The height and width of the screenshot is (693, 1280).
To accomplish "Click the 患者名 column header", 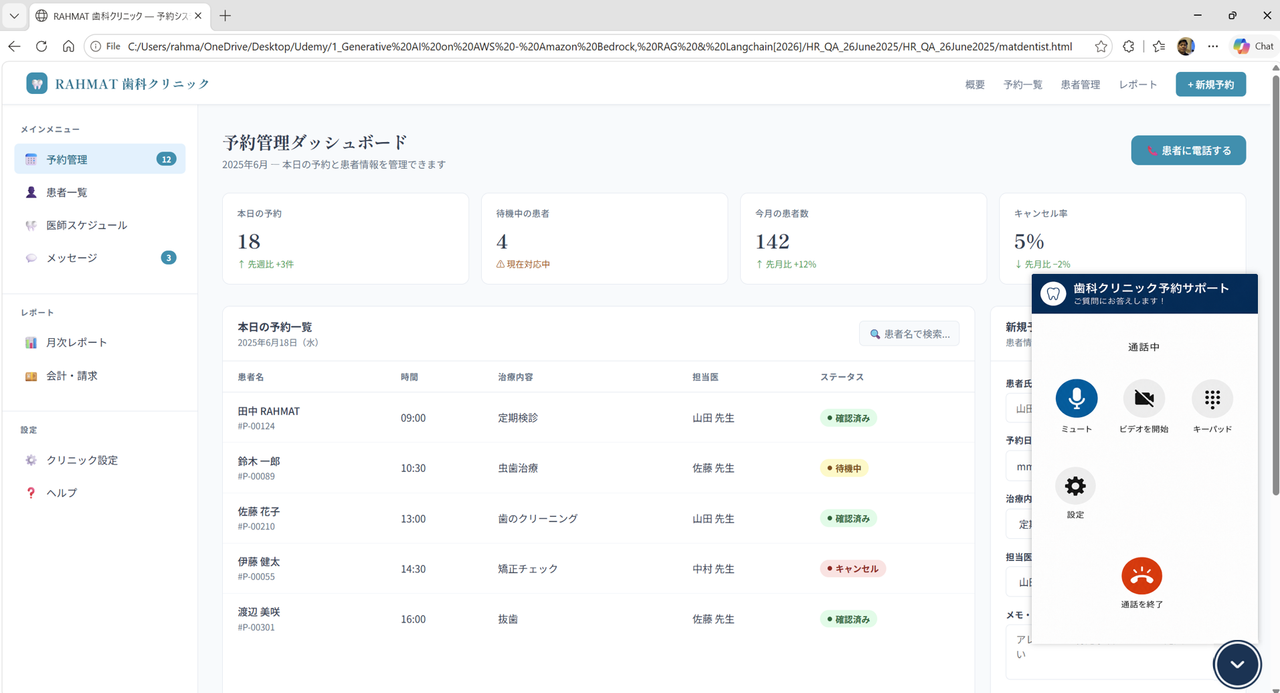I will 251,377.
